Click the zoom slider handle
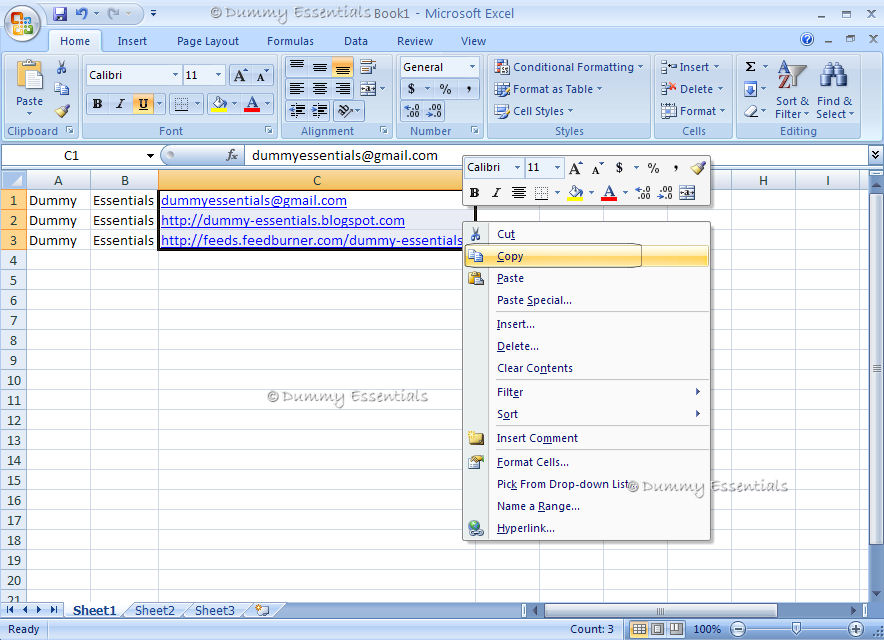 [796, 629]
